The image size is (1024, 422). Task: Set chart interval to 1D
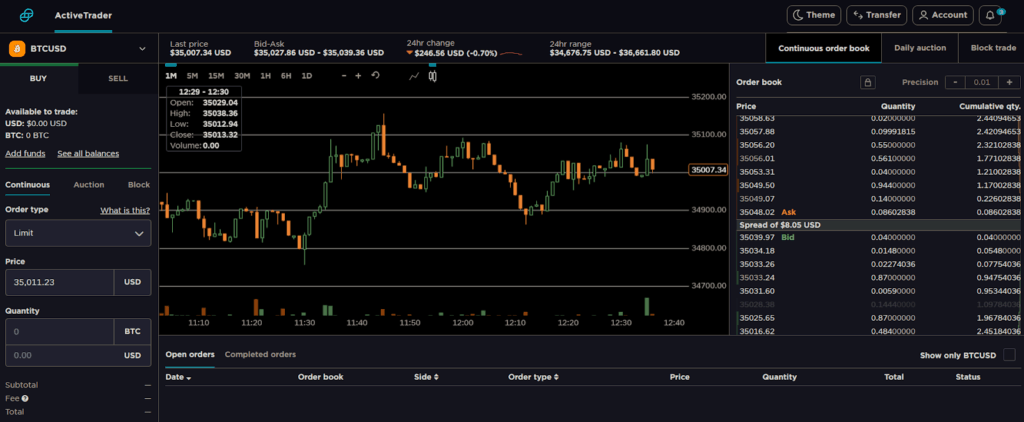click(306, 76)
